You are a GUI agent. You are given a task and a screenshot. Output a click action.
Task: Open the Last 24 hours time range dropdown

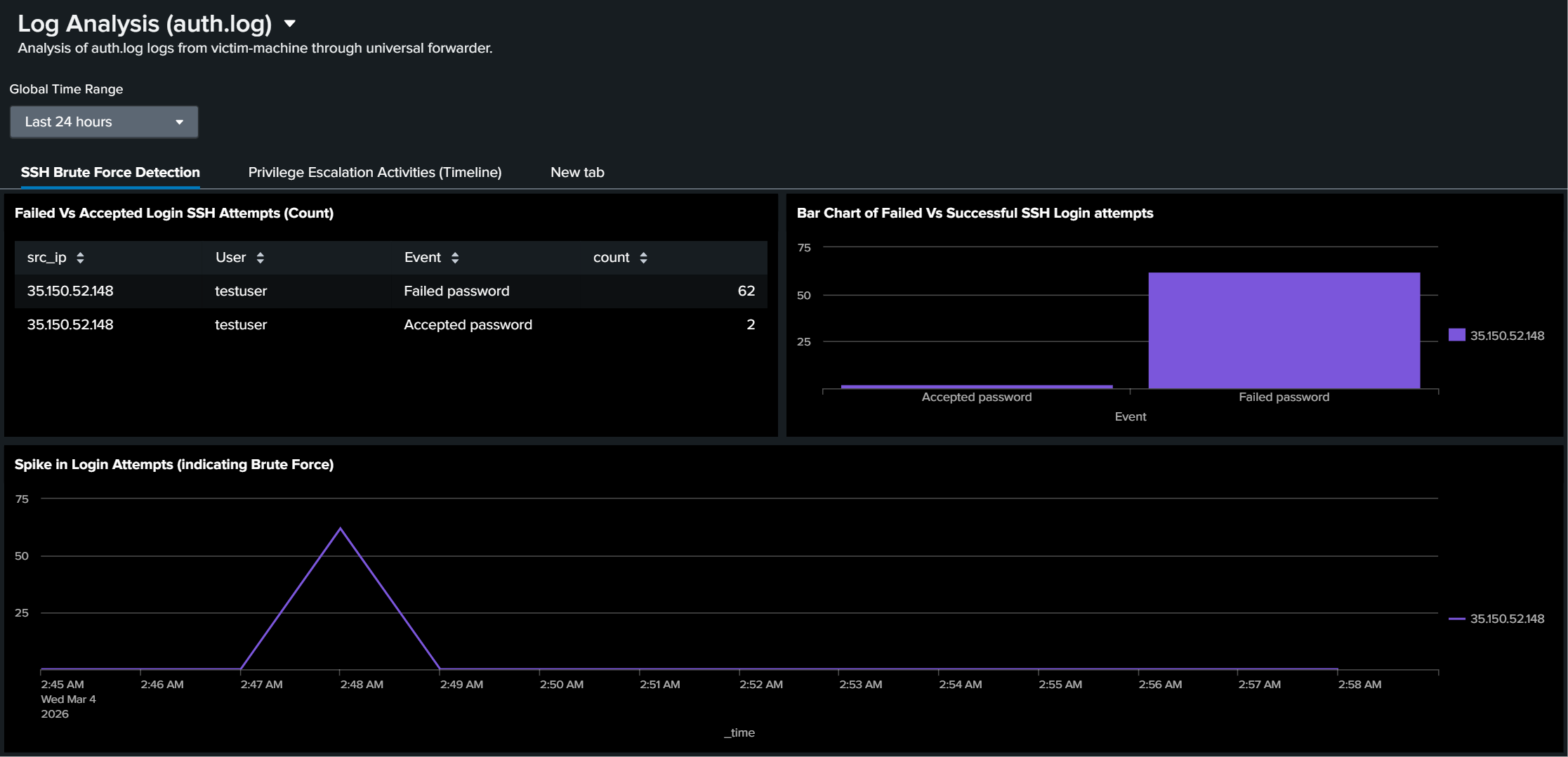click(104, 122)
